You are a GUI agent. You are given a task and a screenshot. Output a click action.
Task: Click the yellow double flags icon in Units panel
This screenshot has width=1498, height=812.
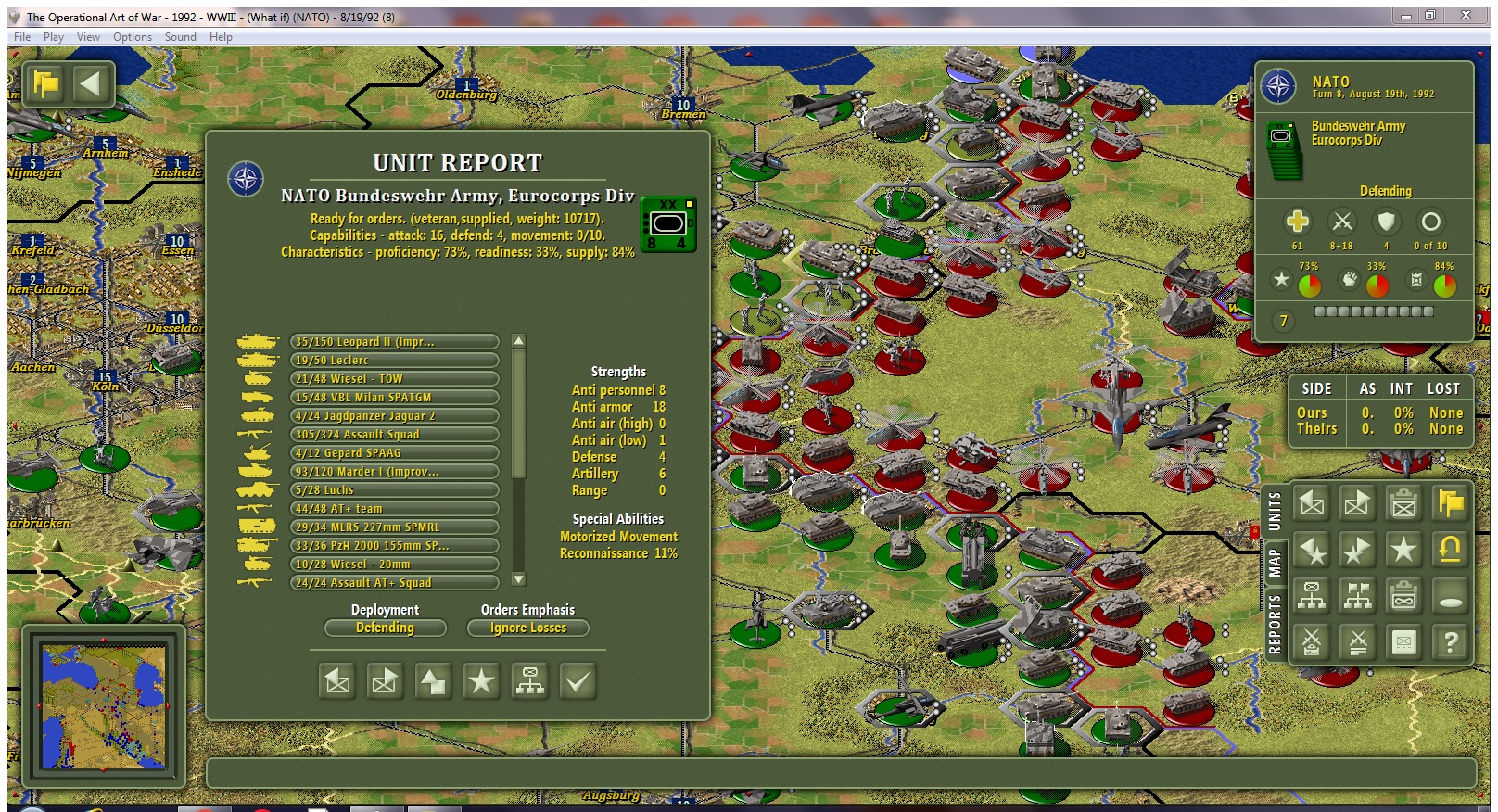pos(1450,503)
